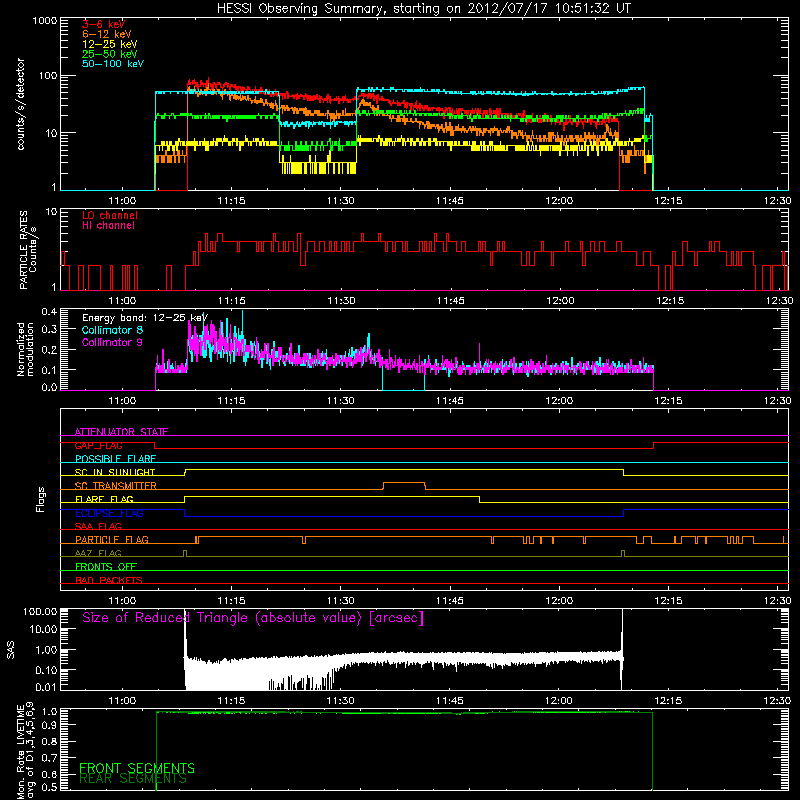This screenshot has height=800, width=800.
Task: Click the PARTICLE_FLAG label
Action: (112, 539)
